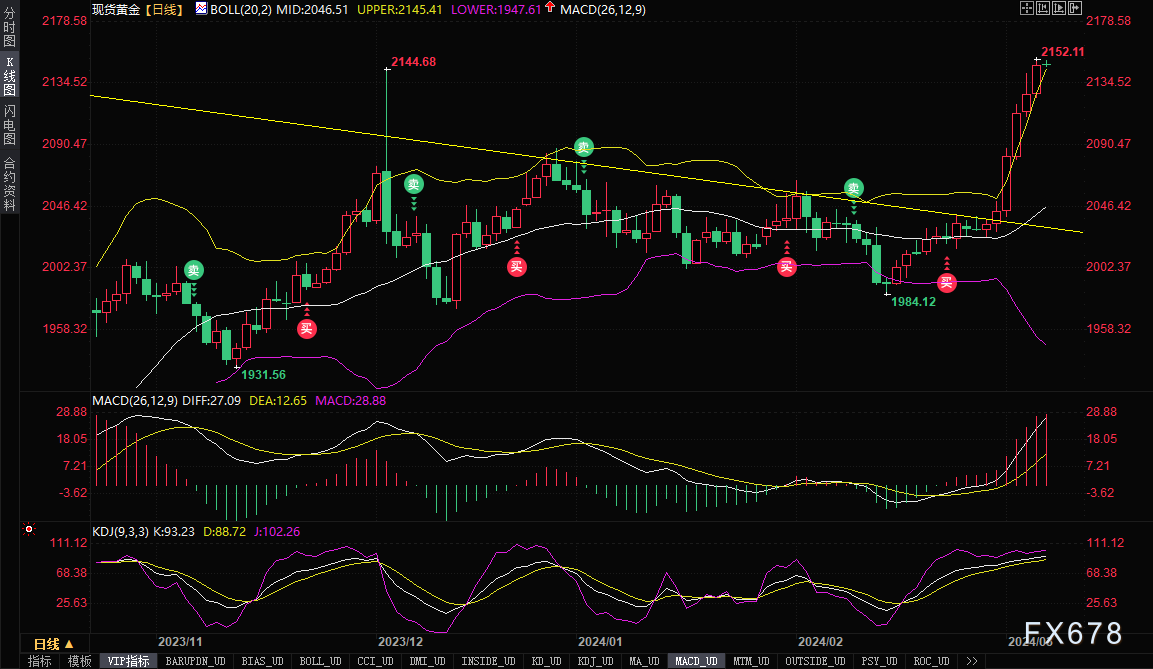Click the 2144.68 high price label

pos(413,62)
